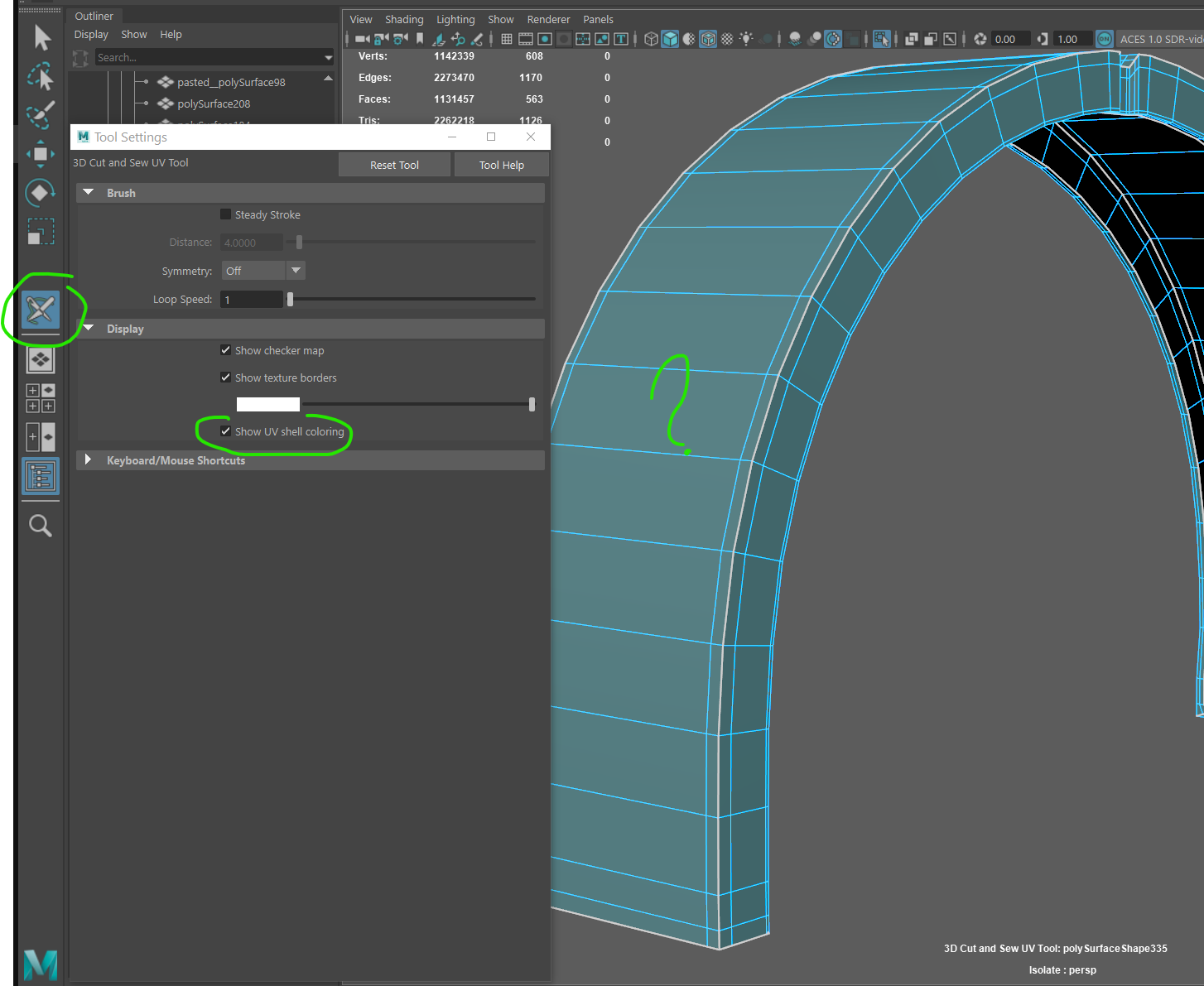
Task: Open Tool Help
Action: coord(502,165)
